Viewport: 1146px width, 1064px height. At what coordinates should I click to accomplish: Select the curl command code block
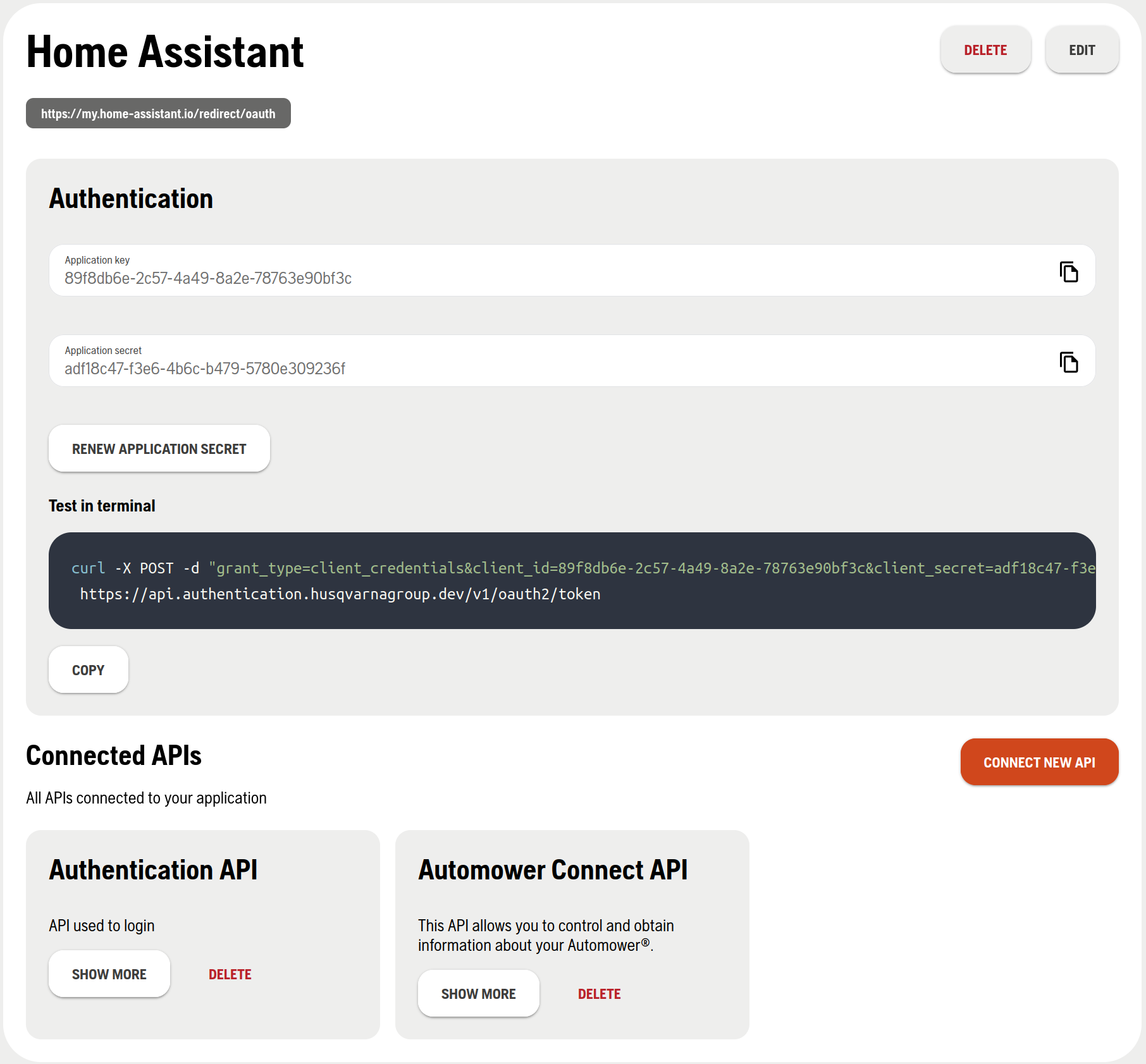[x=569, y=580]
